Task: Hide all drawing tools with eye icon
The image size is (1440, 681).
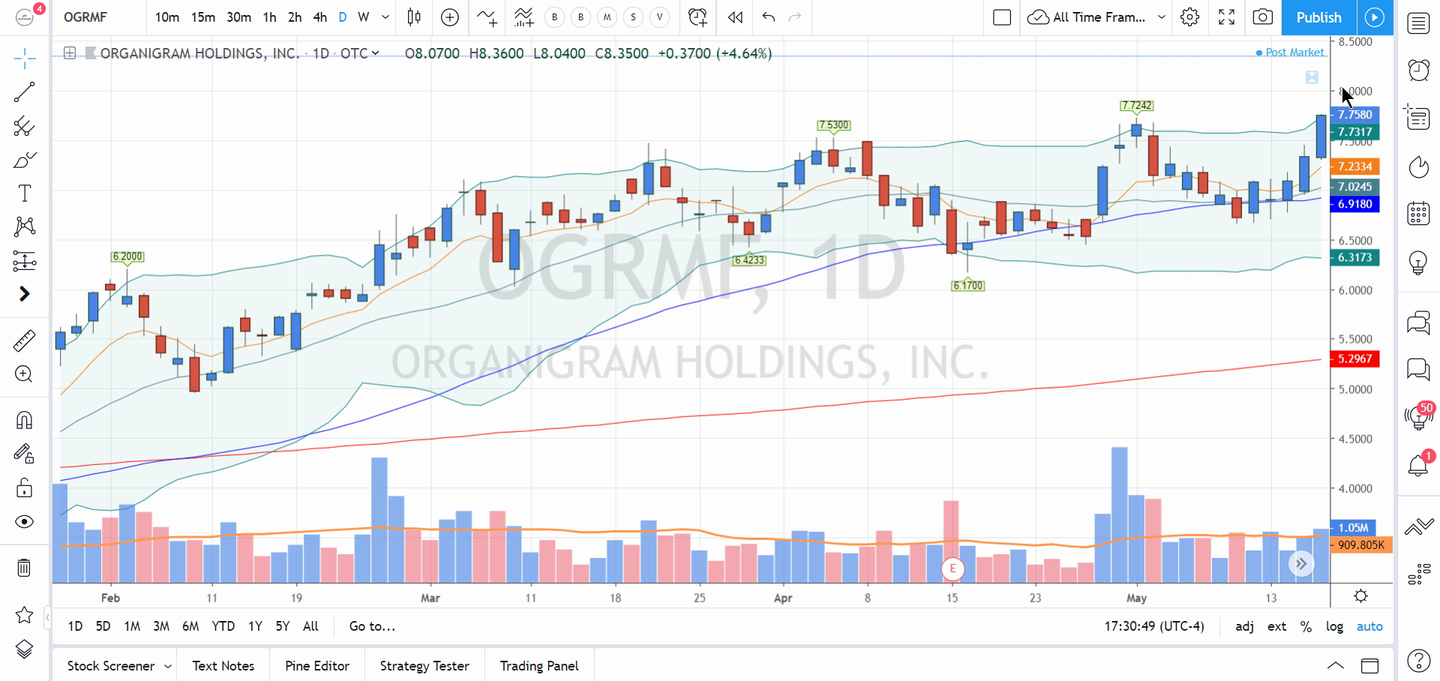Action: (x=24, y=522)
